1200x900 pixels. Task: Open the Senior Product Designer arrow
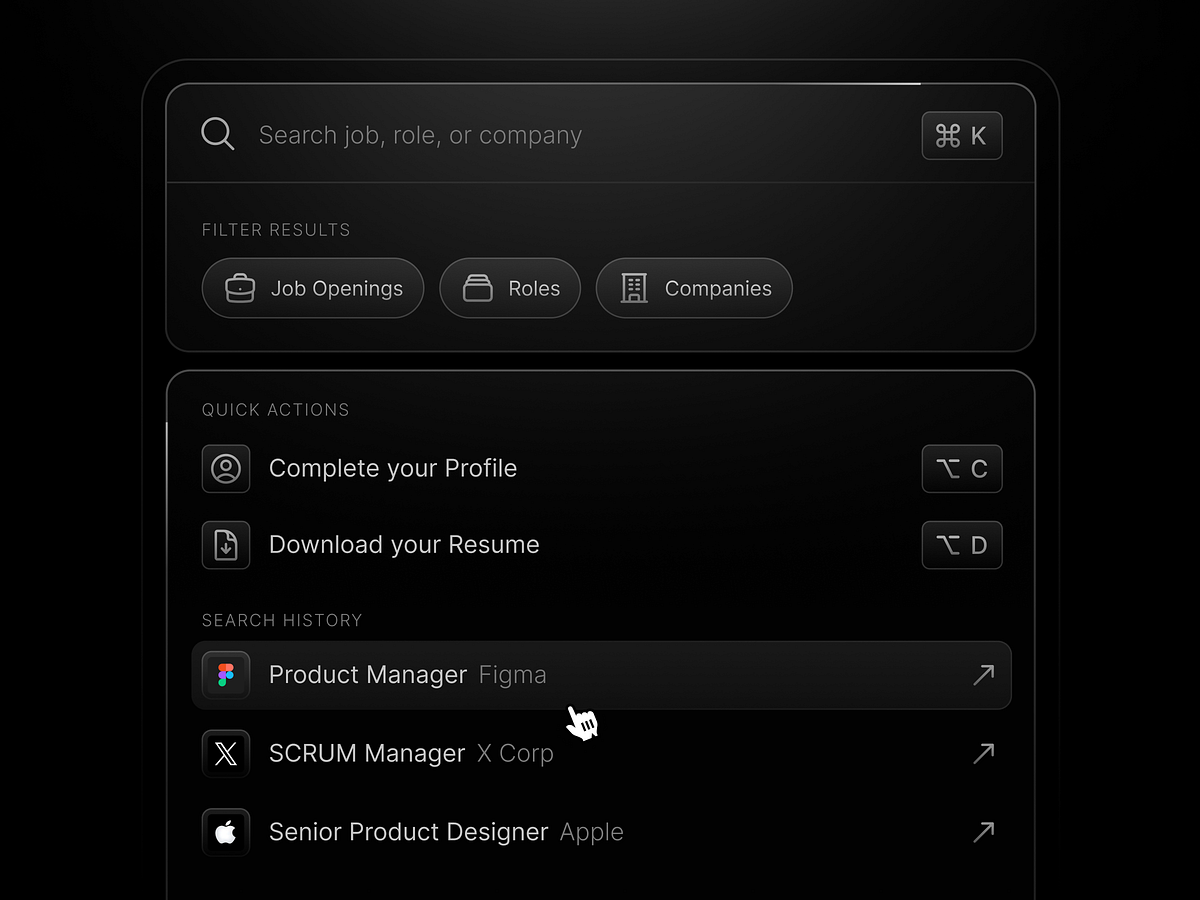click(x=983, y=832)
